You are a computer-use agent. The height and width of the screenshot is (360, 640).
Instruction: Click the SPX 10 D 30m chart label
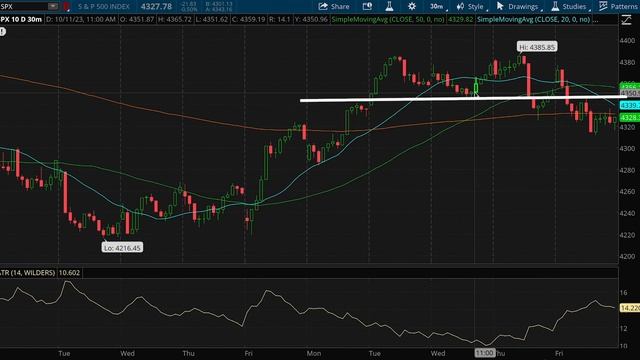point(21,19)
